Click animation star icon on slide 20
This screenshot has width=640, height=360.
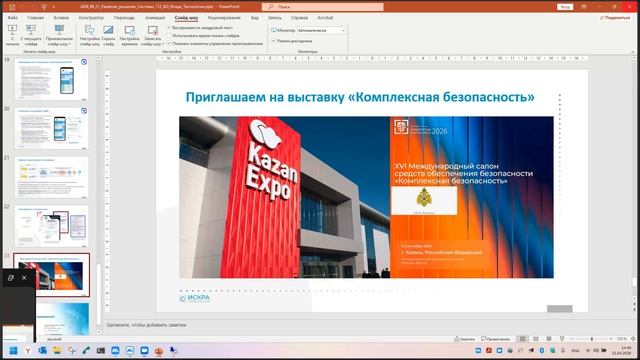tap(84, 111)
